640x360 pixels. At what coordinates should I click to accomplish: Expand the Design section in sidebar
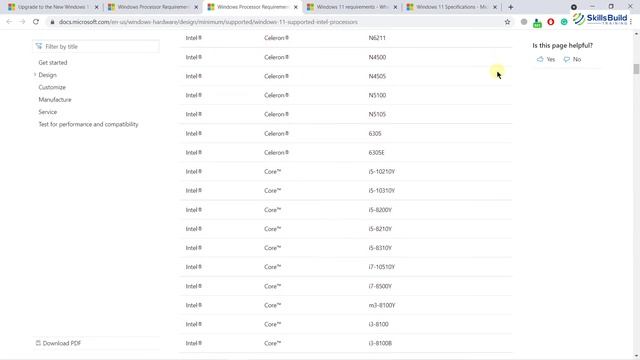(35, 75)
